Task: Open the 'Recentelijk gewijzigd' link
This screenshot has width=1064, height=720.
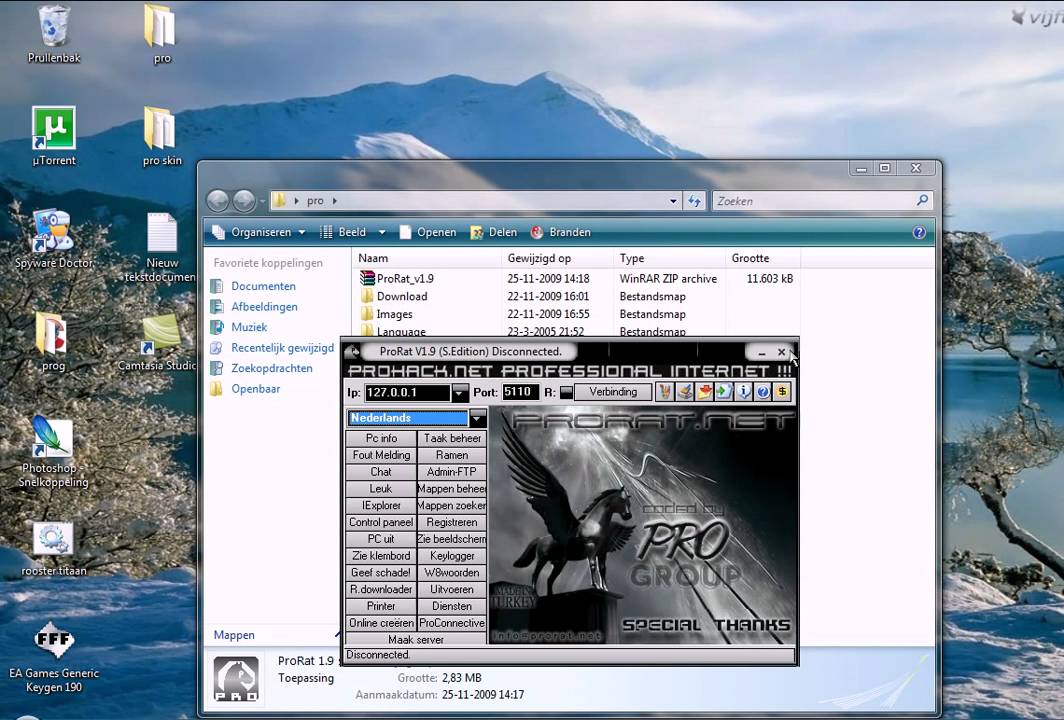Action: [282, 347]
